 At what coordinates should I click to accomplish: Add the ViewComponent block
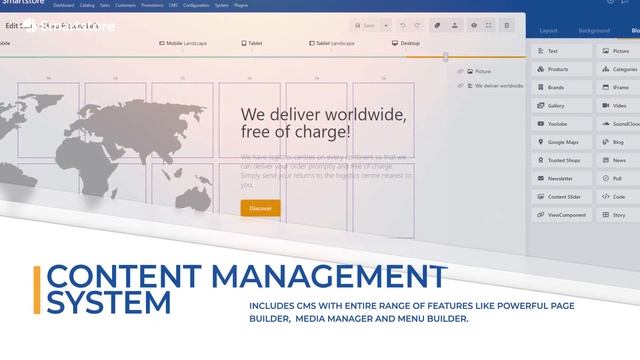[562, 215]
